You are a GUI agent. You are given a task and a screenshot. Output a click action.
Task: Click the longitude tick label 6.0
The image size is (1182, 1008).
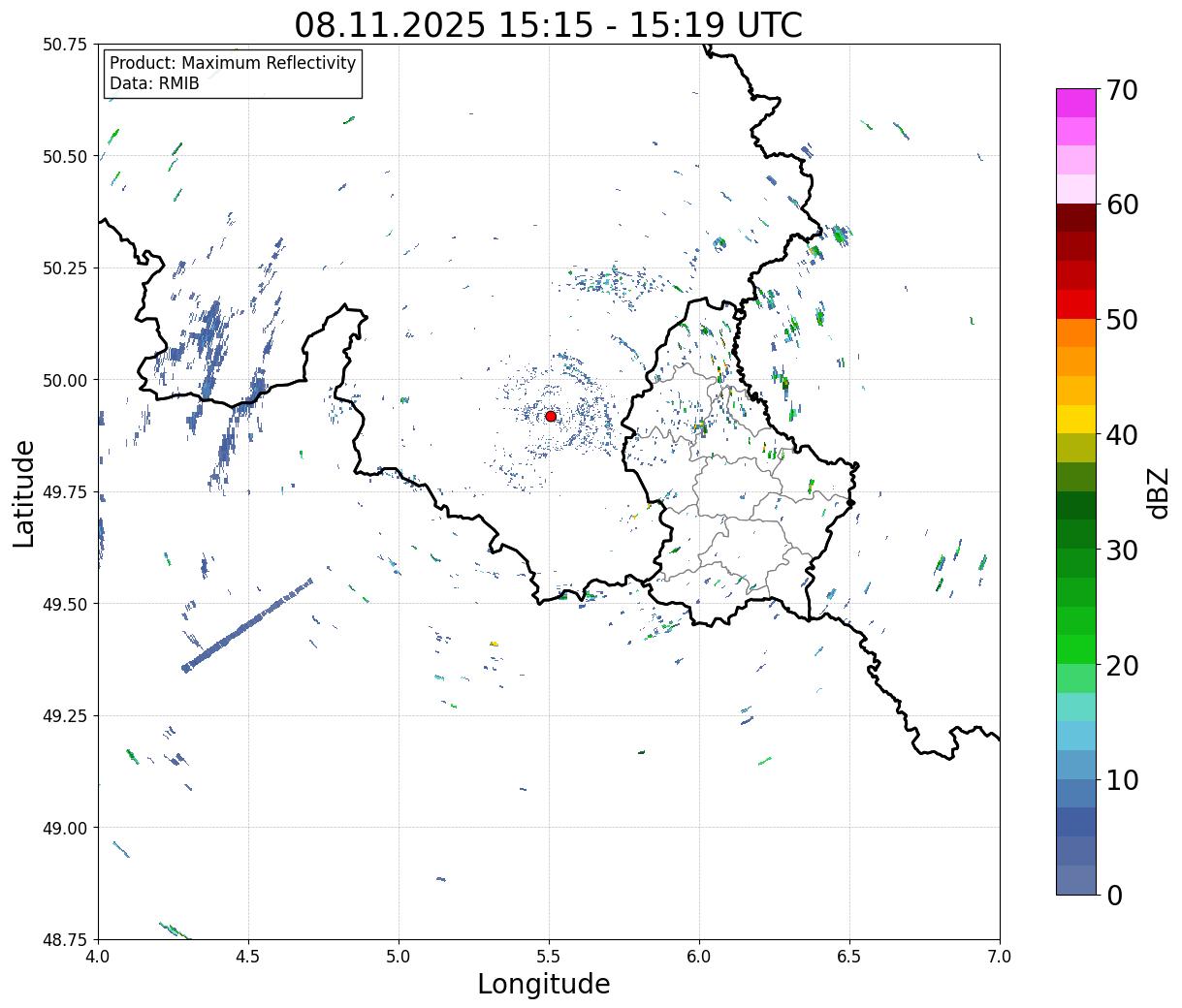click(699, 956)
